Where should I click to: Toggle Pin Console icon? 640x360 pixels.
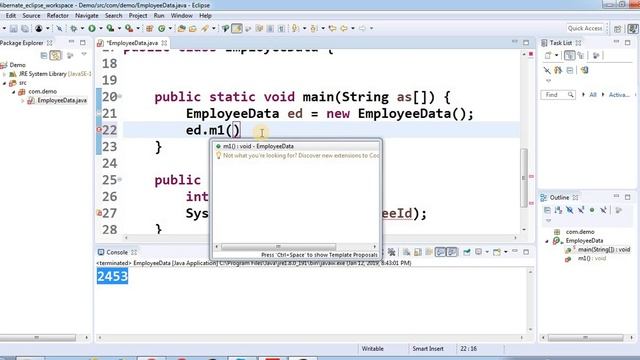point(467,252)
